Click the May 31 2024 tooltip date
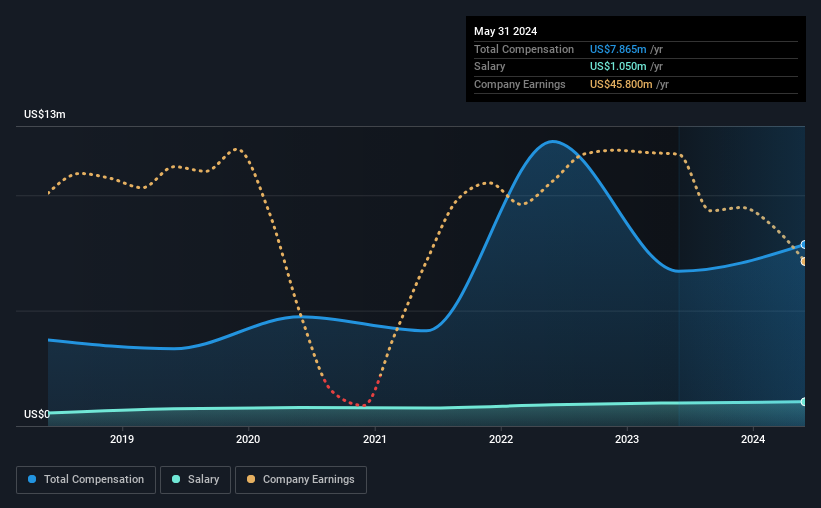 [x=505, y=31]
